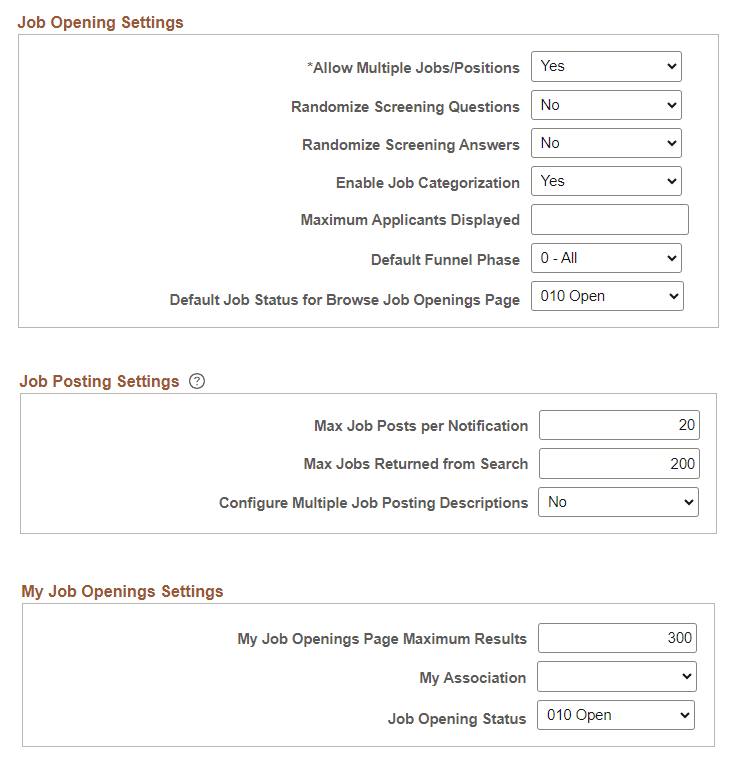Click the My Job Openings Settings heading
The height and width of the screenshot is (768, 737).
tap(122, 592)
